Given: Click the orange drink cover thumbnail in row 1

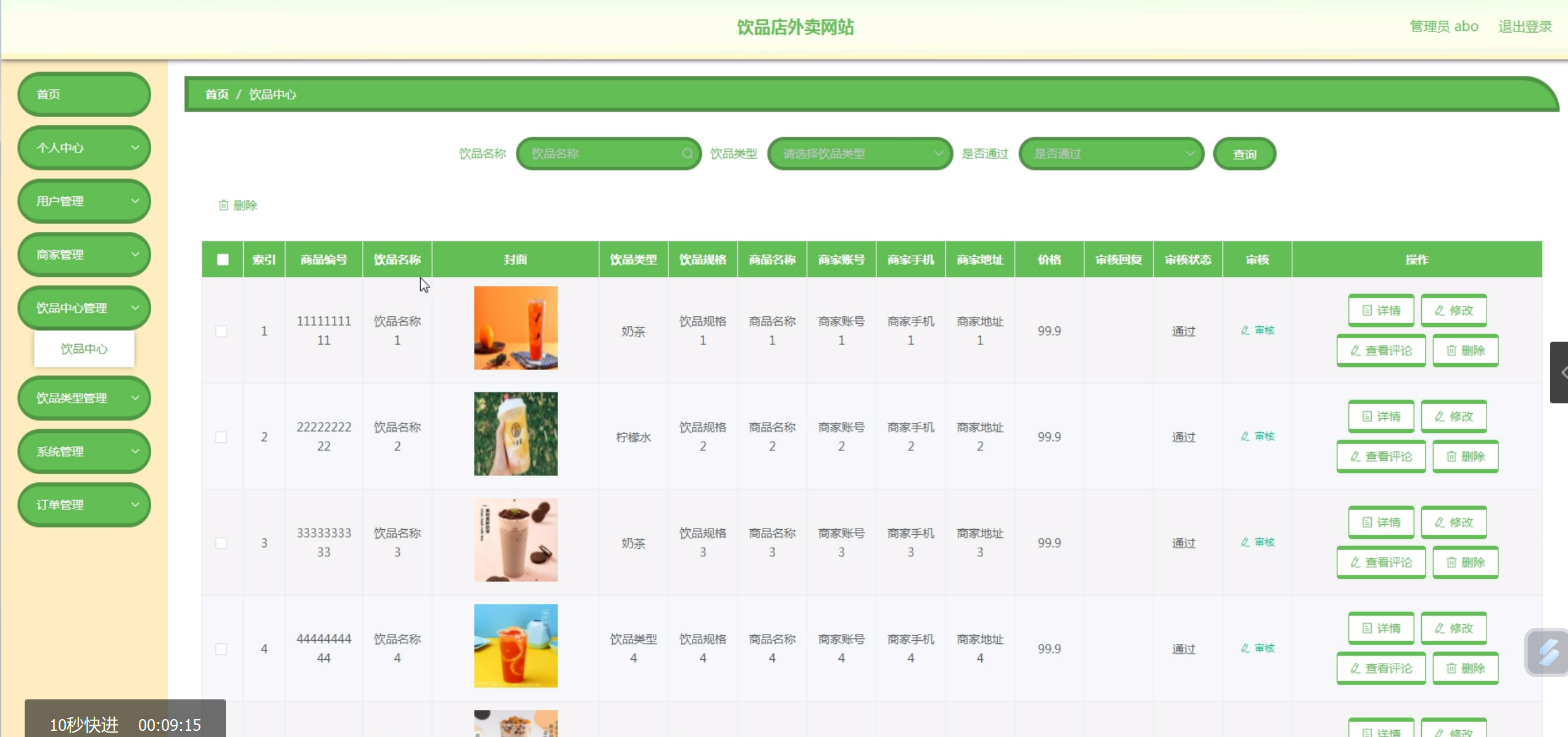Looking at the screenshot, I should tap(515, 328).
